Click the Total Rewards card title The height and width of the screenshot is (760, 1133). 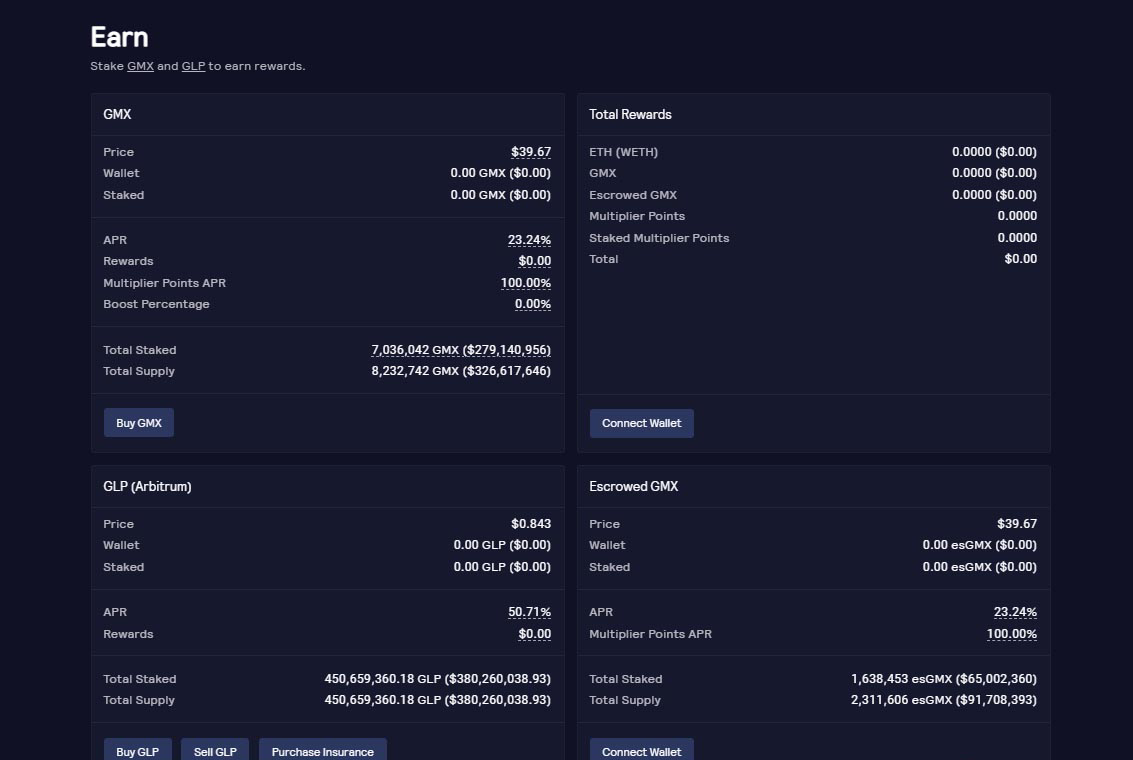630,114
